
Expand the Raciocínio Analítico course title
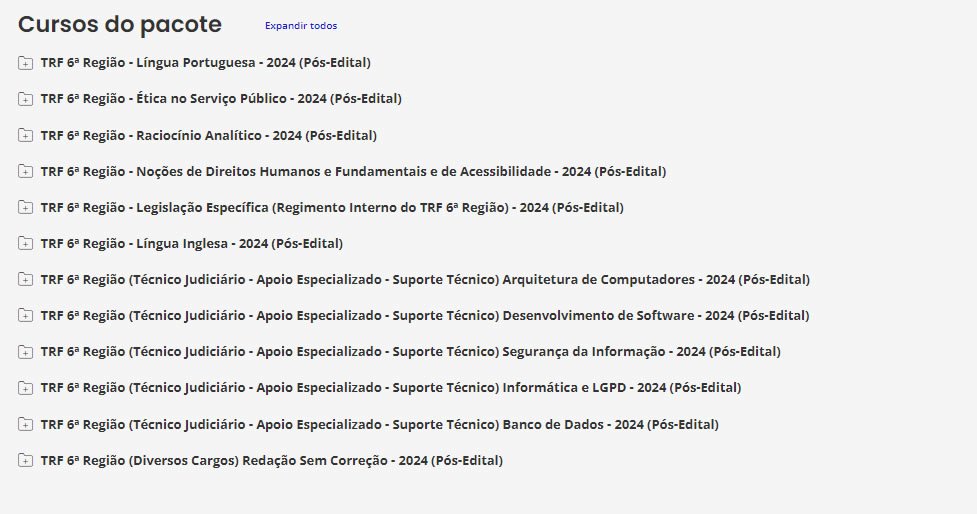point(208,135)
